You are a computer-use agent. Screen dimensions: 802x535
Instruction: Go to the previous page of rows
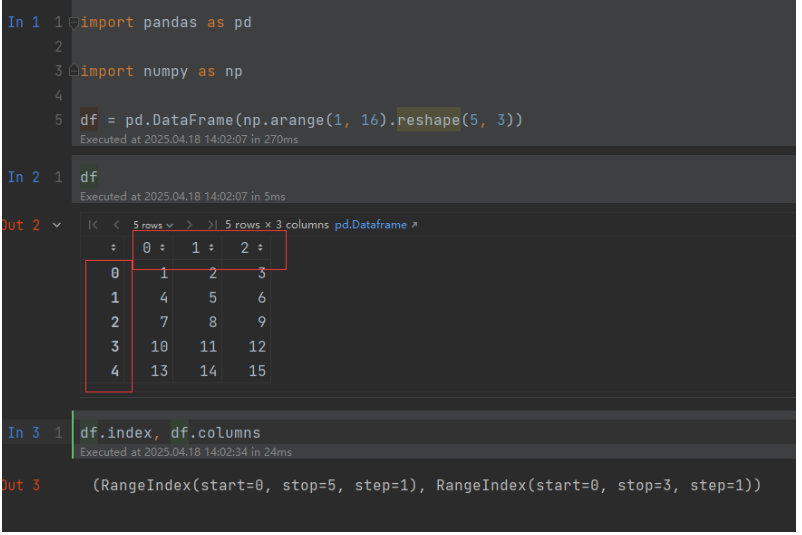click(x=116, y=225)
